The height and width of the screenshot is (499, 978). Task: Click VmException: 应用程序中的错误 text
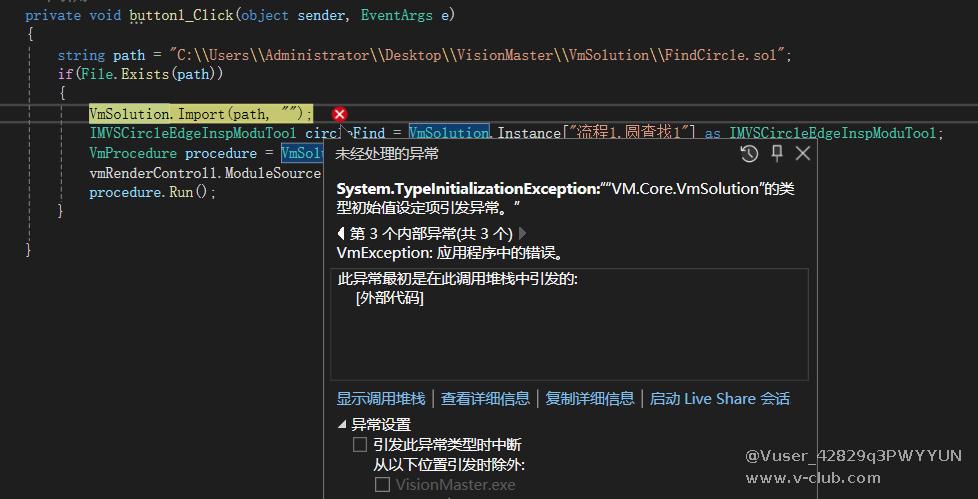coord(450,253)
